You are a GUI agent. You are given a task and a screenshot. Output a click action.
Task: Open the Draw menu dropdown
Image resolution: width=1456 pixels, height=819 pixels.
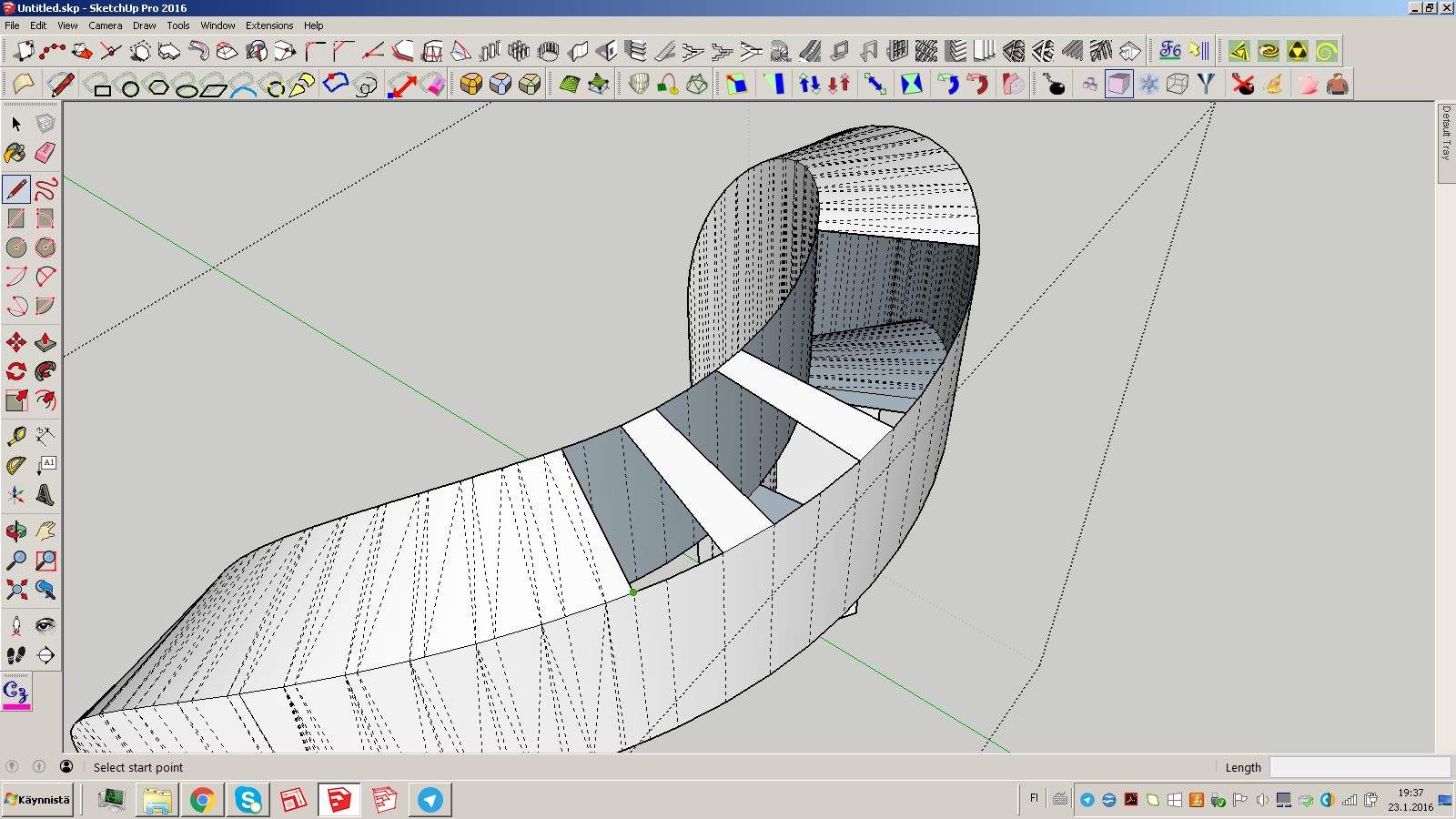144,25
